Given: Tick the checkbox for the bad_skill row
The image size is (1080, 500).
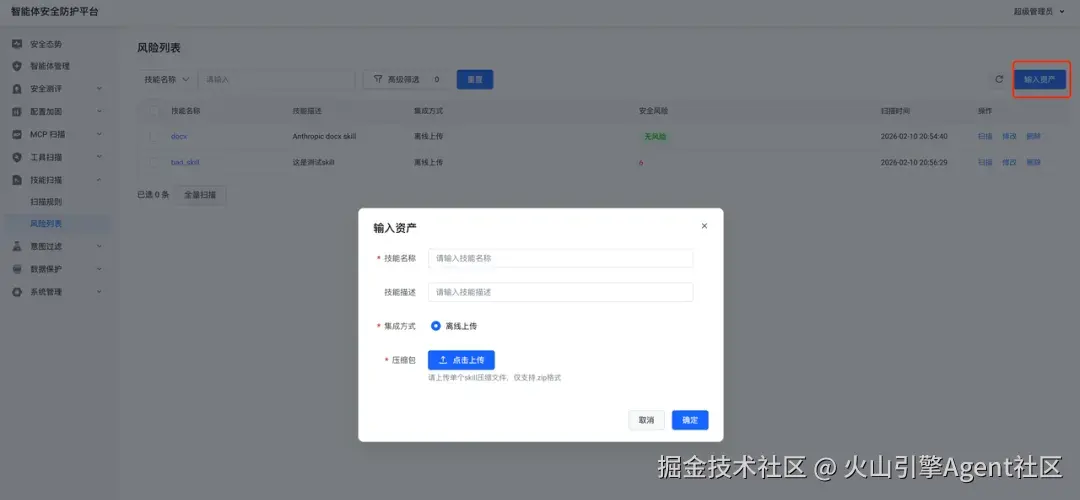Looking at the screenshot, I should click(x=154, y=163).
